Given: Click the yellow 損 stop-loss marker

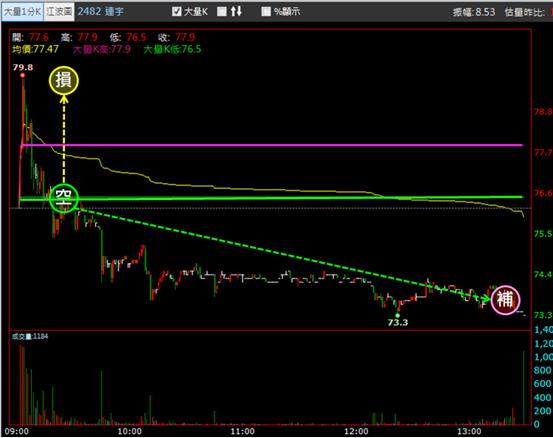Looking at the screenshot, I should tap(64, 81).
